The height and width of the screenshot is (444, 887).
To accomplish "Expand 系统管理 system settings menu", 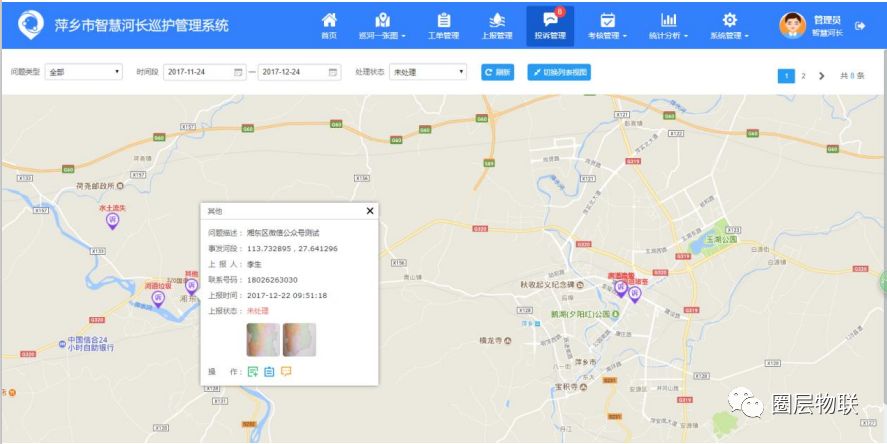I will (x=730, y=26).
